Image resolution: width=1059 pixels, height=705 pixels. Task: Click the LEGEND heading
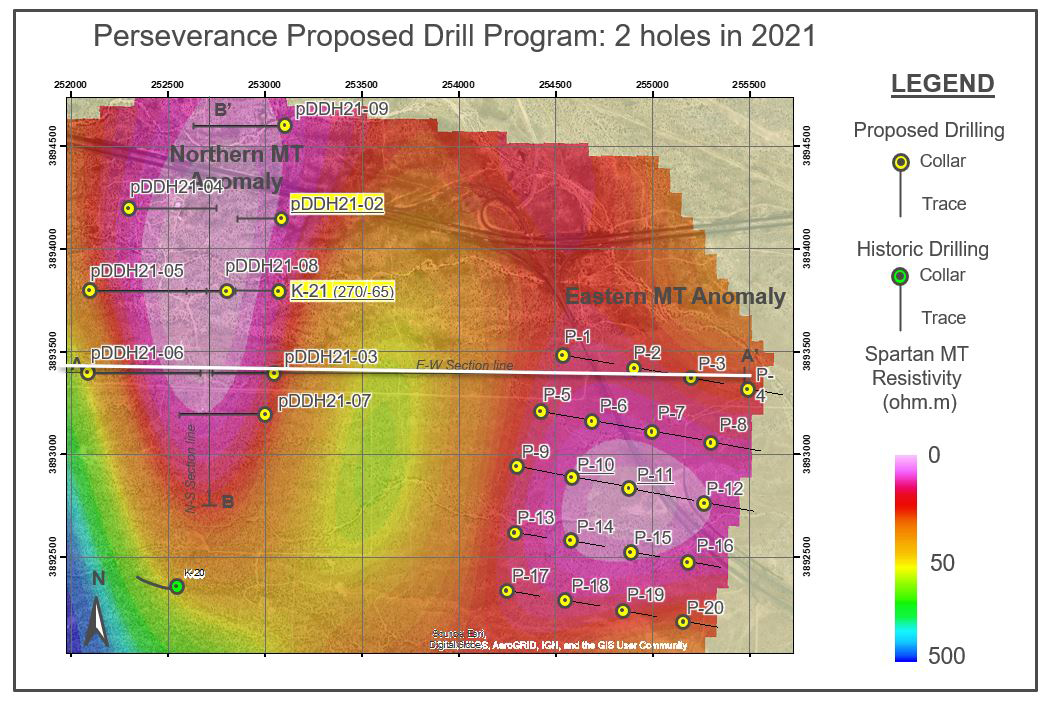(x=943, y=84)
